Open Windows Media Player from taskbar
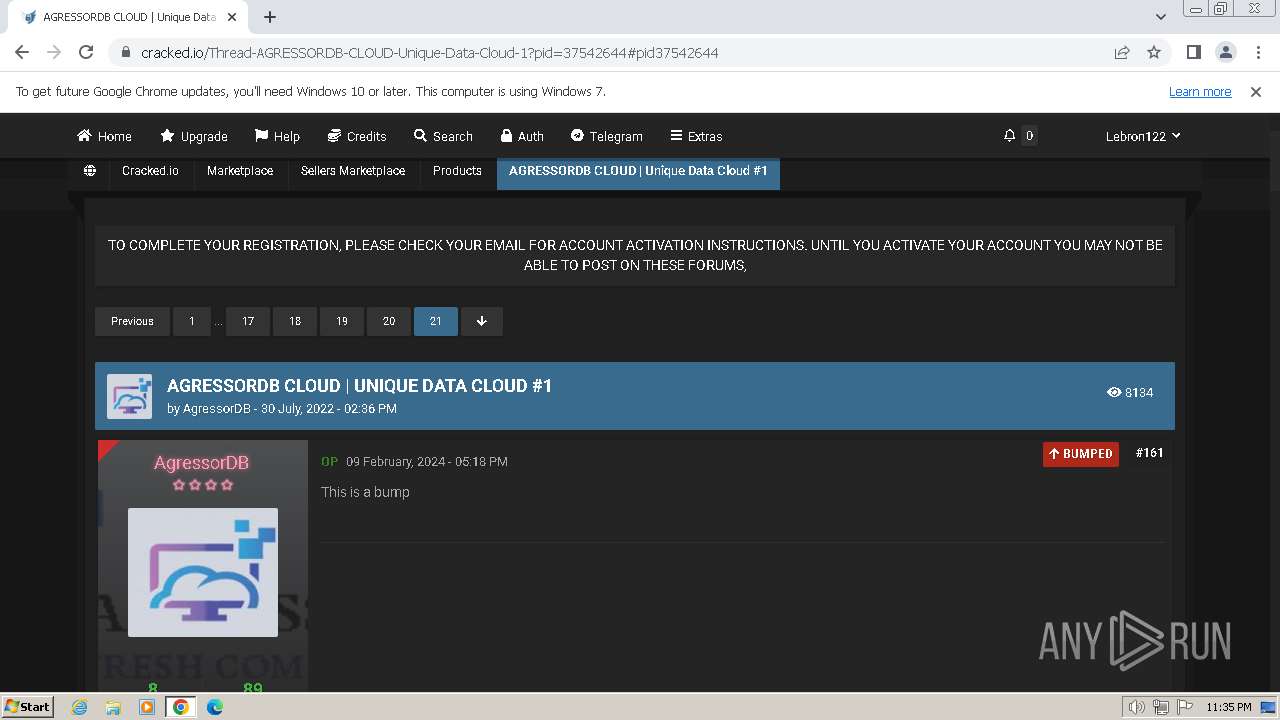Screen dimensions: 1280x720 (x=147, y=707)
